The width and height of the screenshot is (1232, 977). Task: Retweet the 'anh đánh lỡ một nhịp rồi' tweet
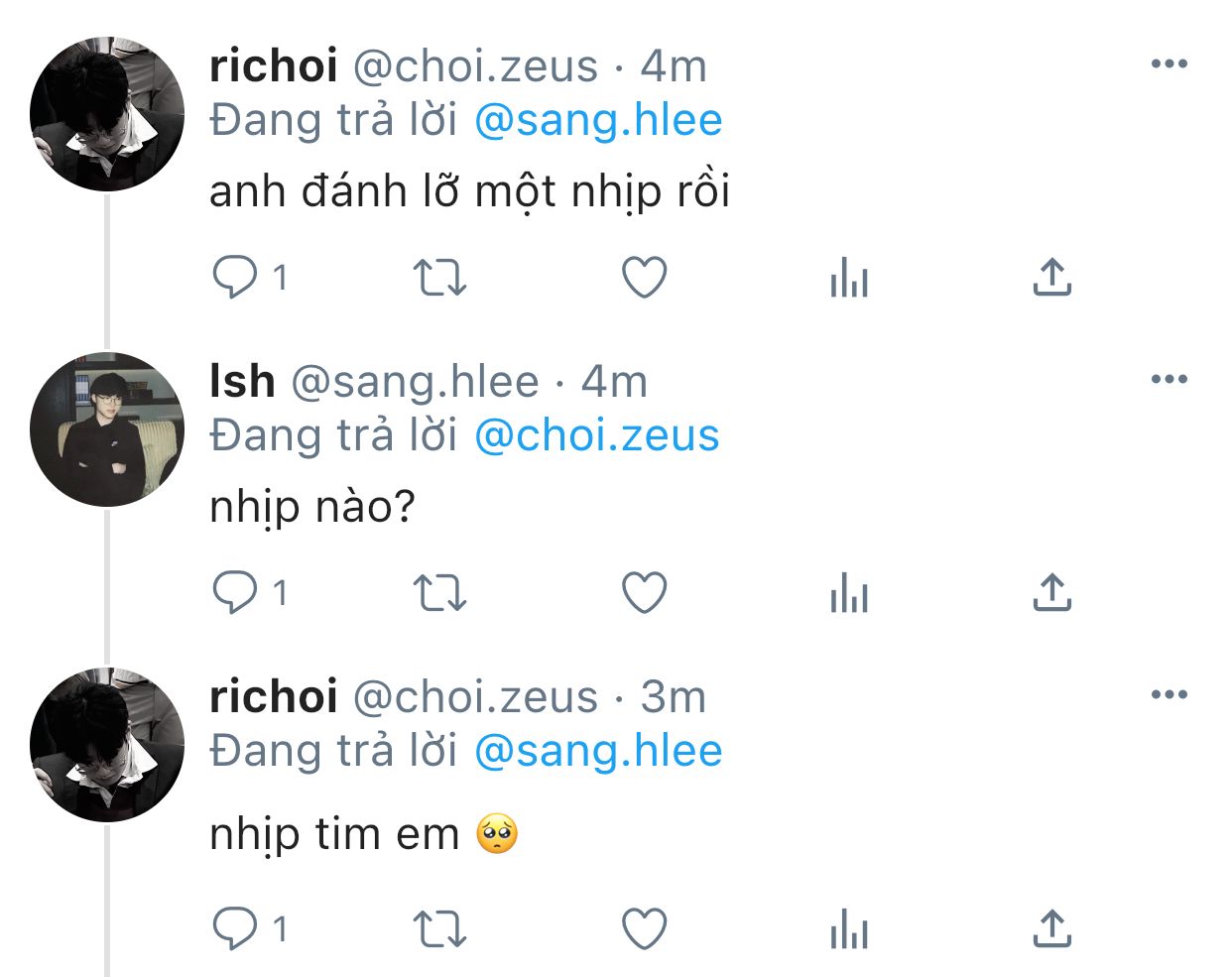[439, 278]
